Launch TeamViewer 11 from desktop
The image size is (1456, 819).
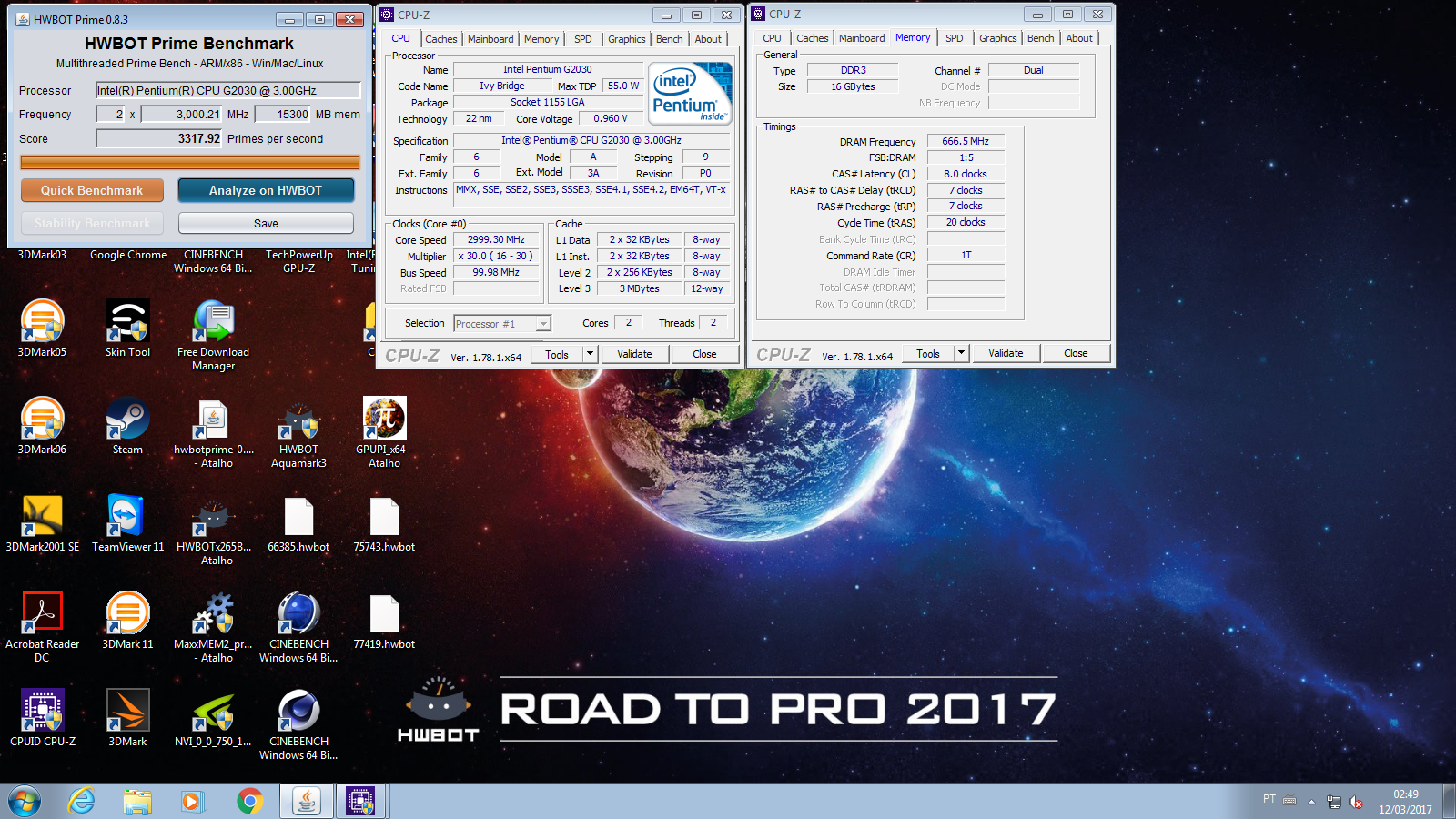tap(127, 522)
